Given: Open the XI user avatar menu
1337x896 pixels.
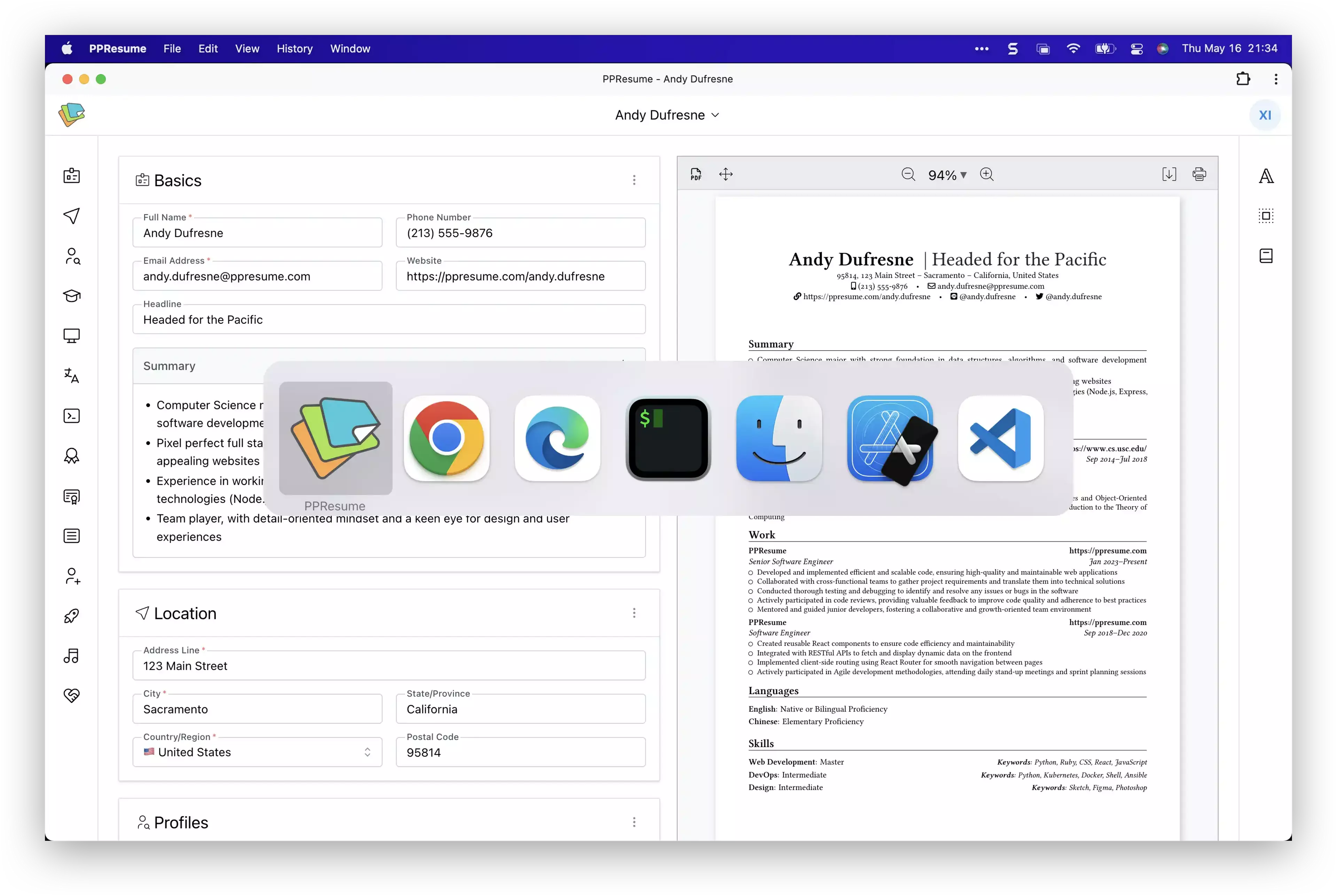Looking at the screenshot, I should click(1265, 115).
